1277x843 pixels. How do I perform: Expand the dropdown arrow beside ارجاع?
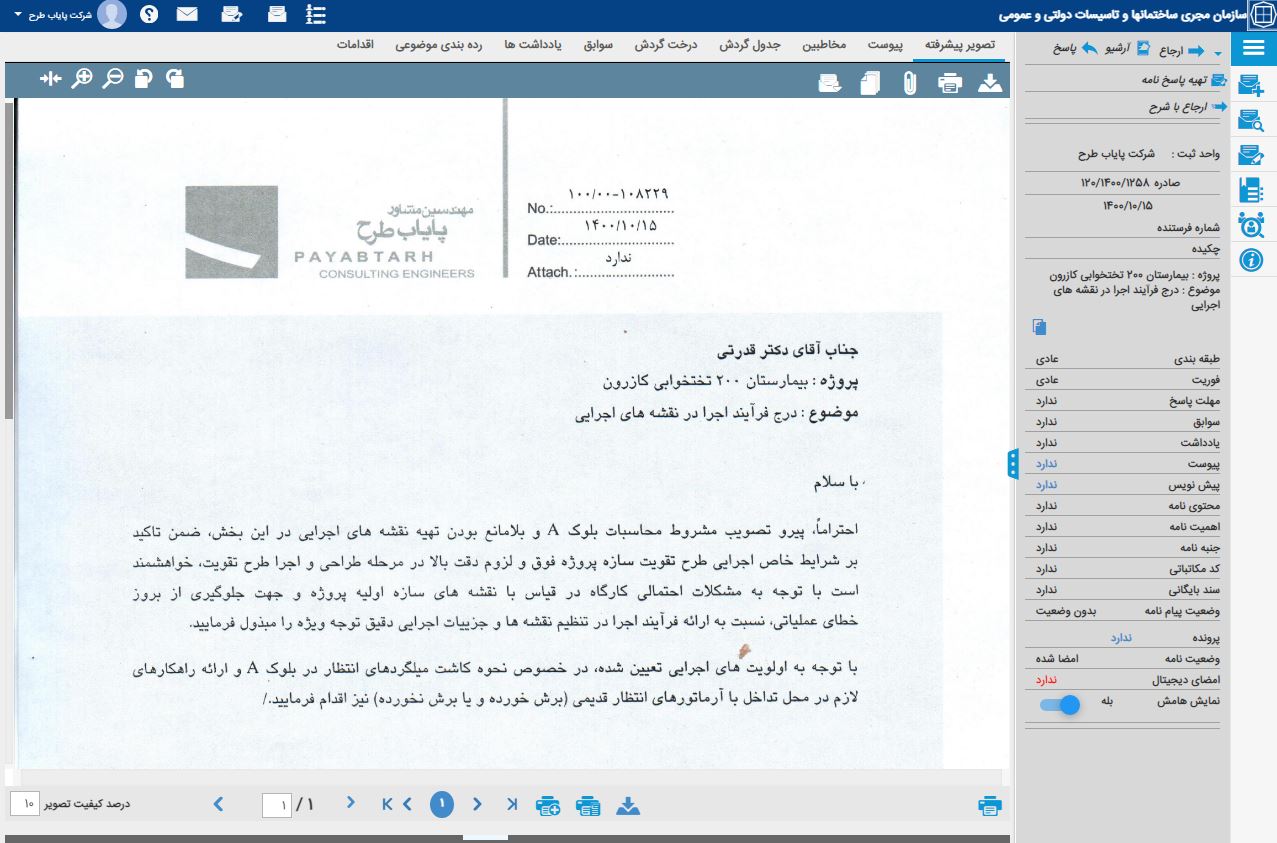click(x=1217, y=52)
